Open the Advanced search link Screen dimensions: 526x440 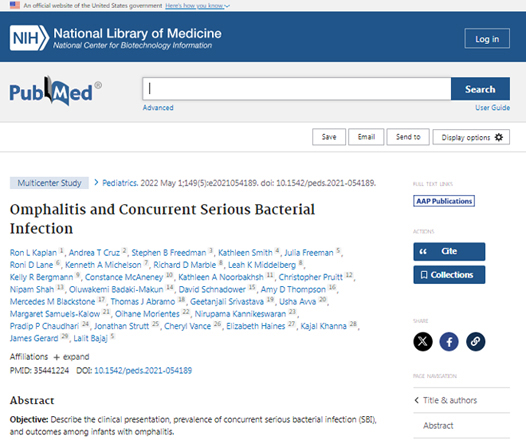[x=158, y=108]
